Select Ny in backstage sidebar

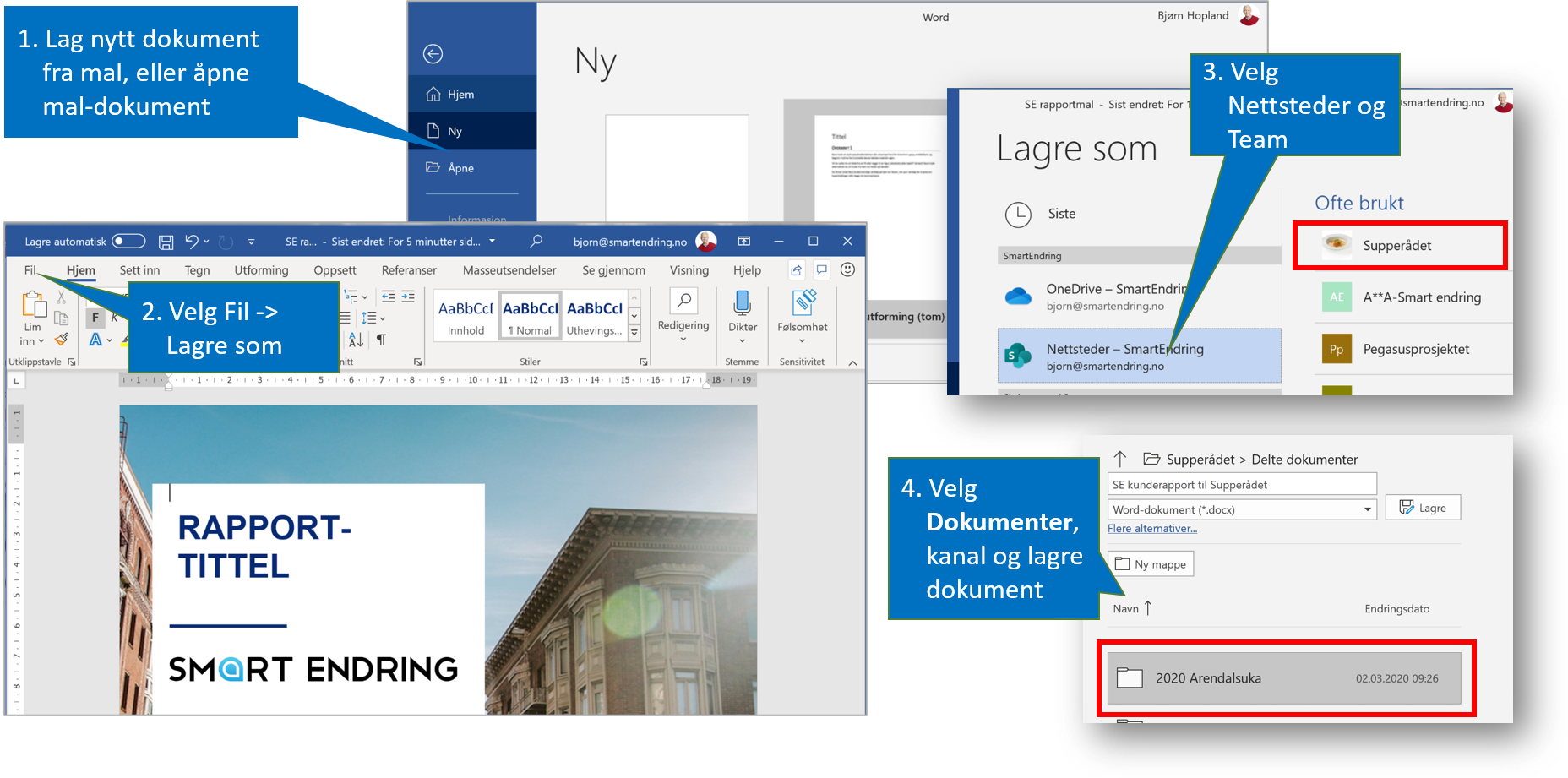pos(472,131)
